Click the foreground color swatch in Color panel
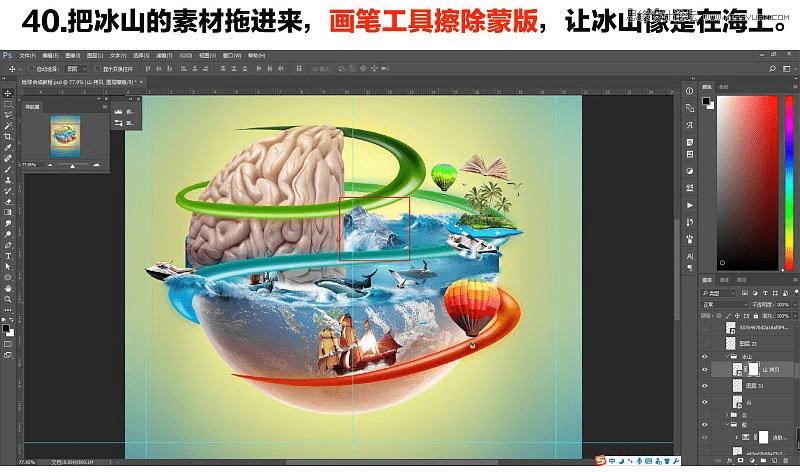 coord(706,102)
